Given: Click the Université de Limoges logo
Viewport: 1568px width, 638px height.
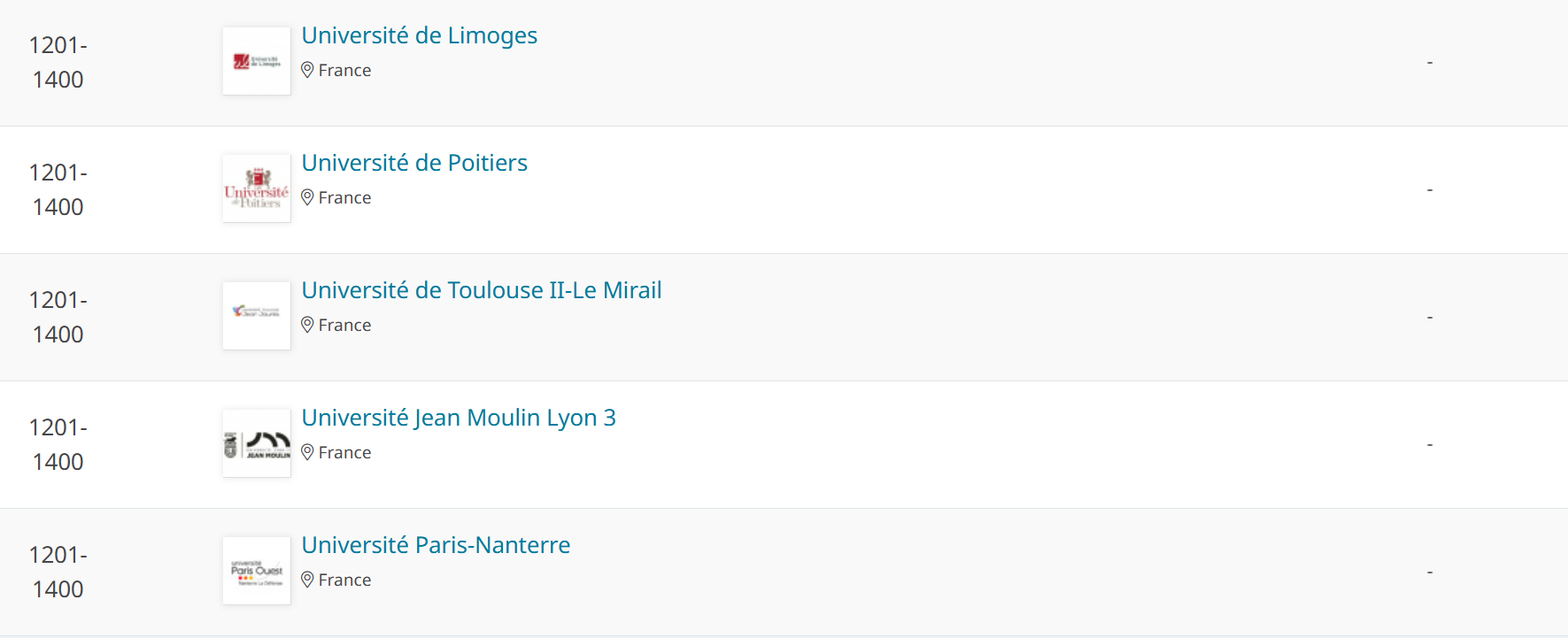Looking at the screenshot, I should (257, 61).
